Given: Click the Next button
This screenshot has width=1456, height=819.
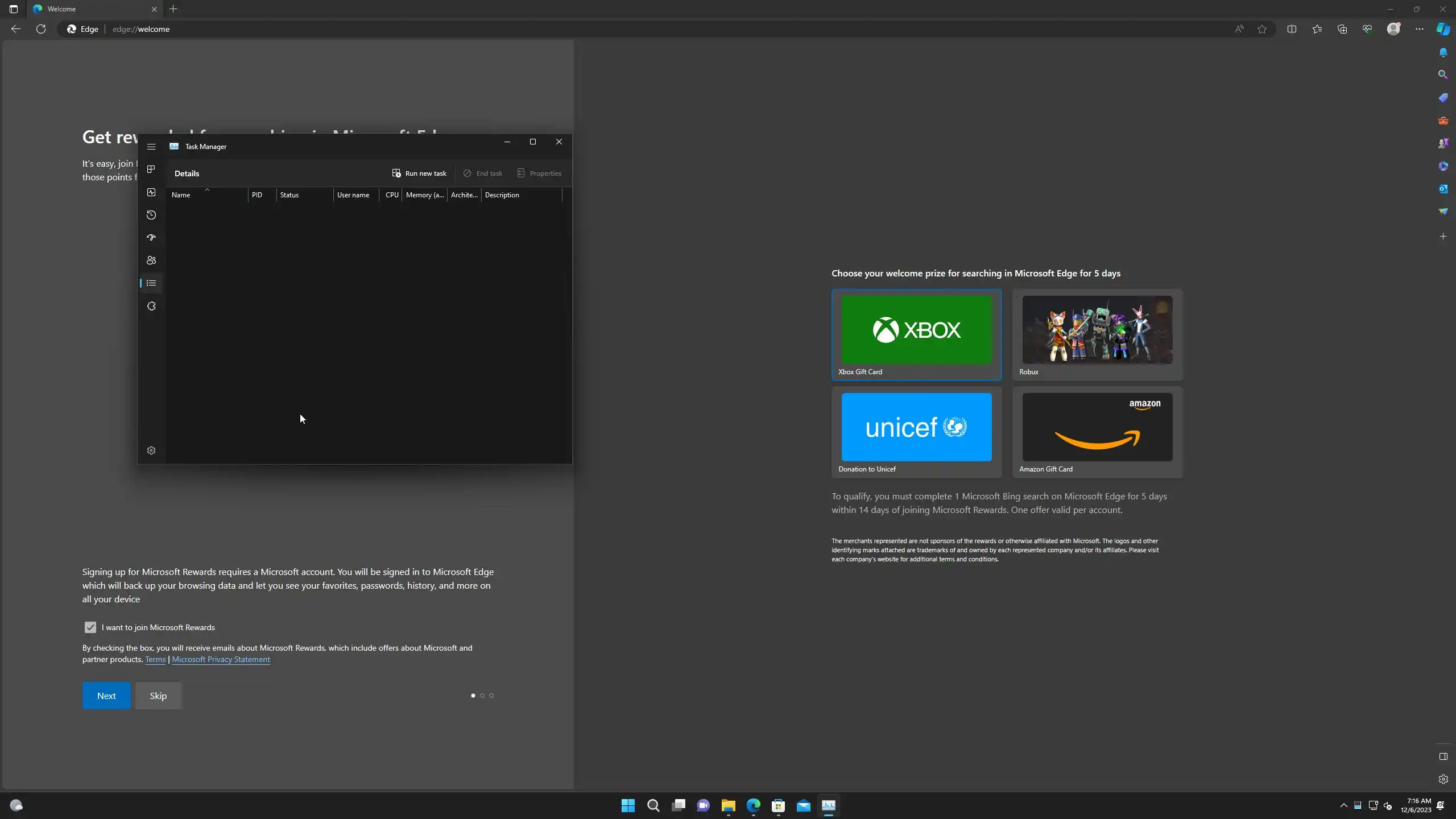Looking at the screenshot, I should click(106, 696).
